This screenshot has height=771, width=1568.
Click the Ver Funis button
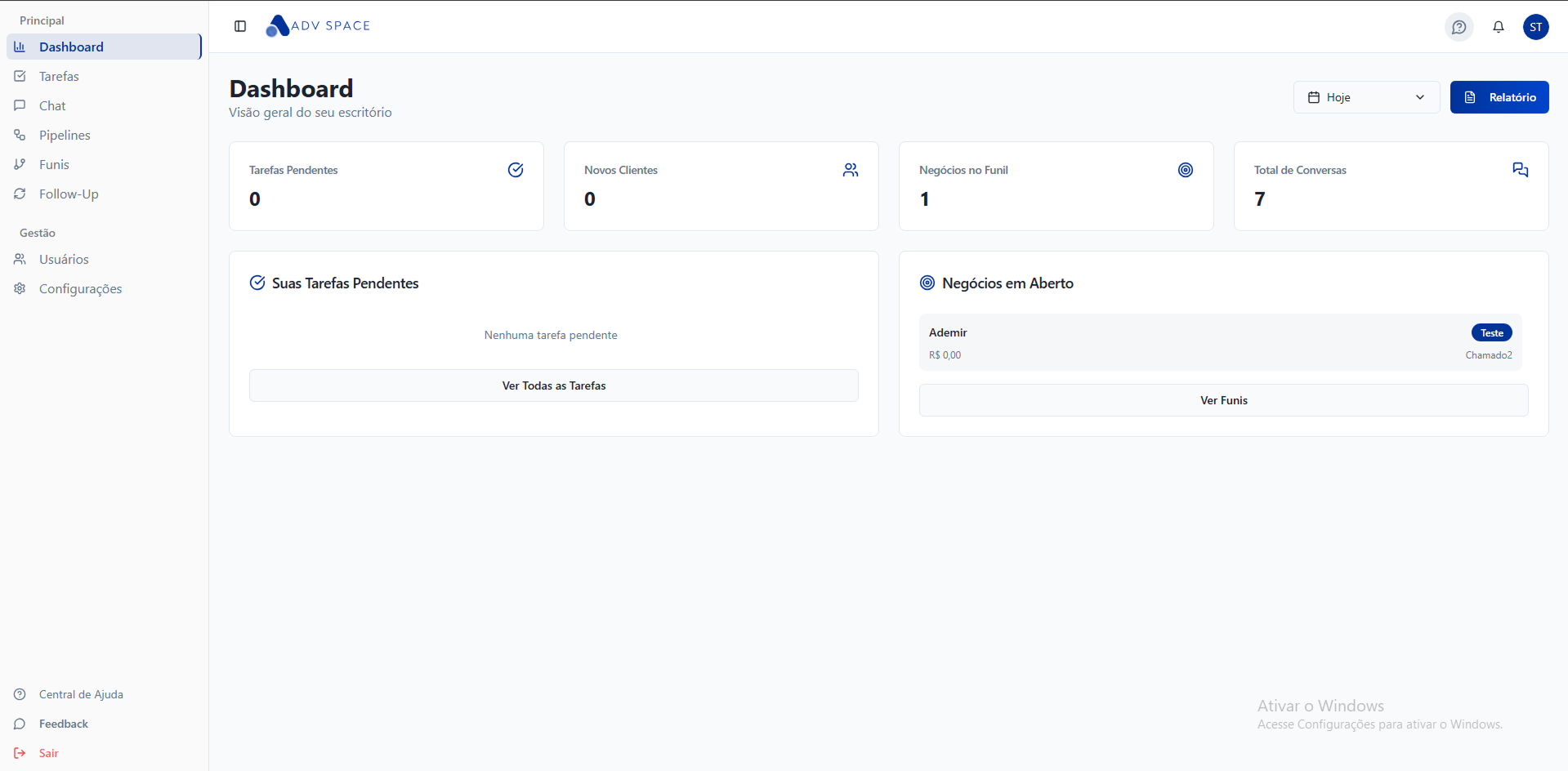[1224, 400]
